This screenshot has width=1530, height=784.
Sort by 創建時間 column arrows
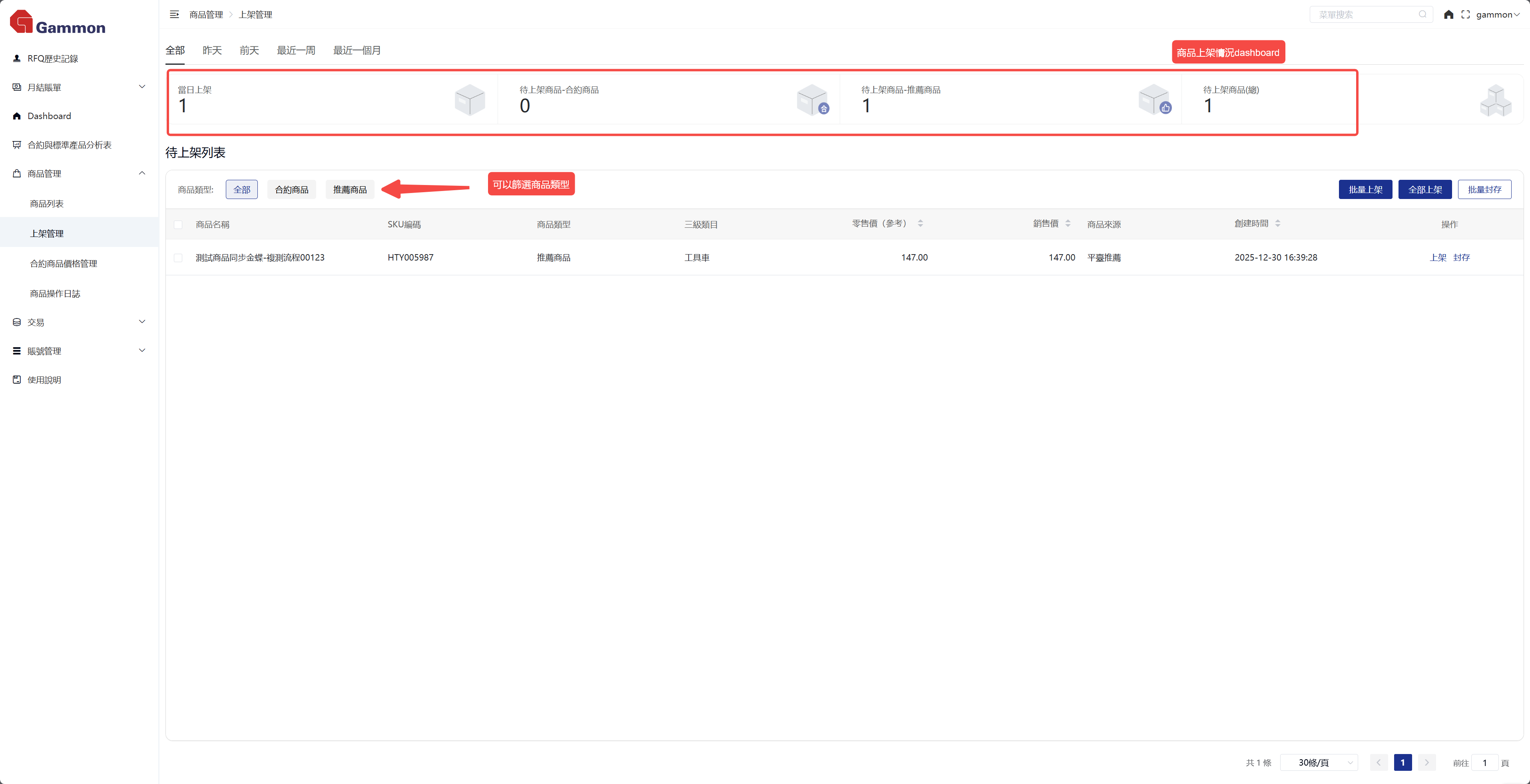coord(1277,223)
